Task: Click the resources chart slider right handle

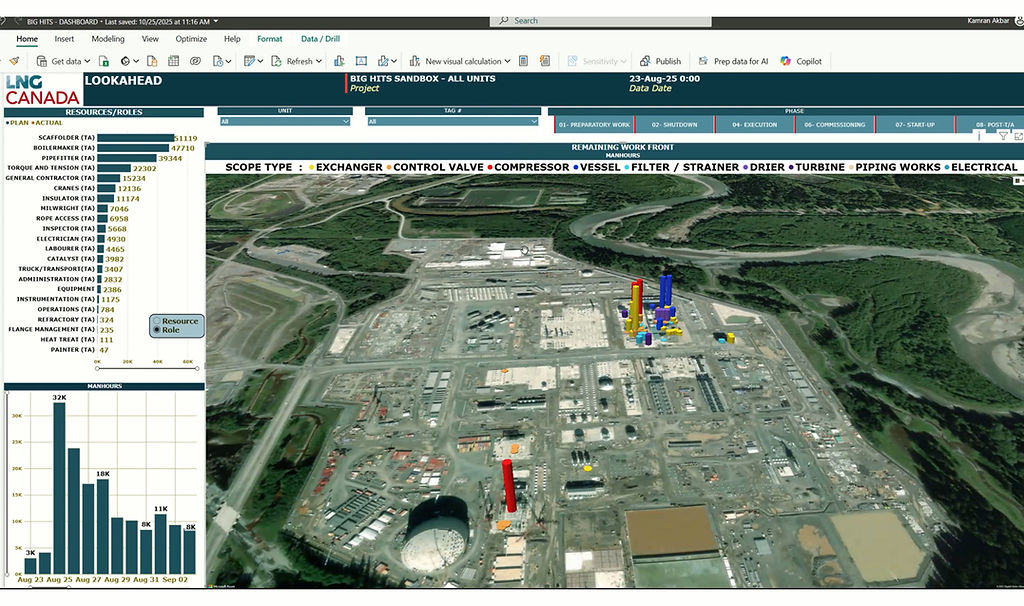Action: click(x=197, y=368)
